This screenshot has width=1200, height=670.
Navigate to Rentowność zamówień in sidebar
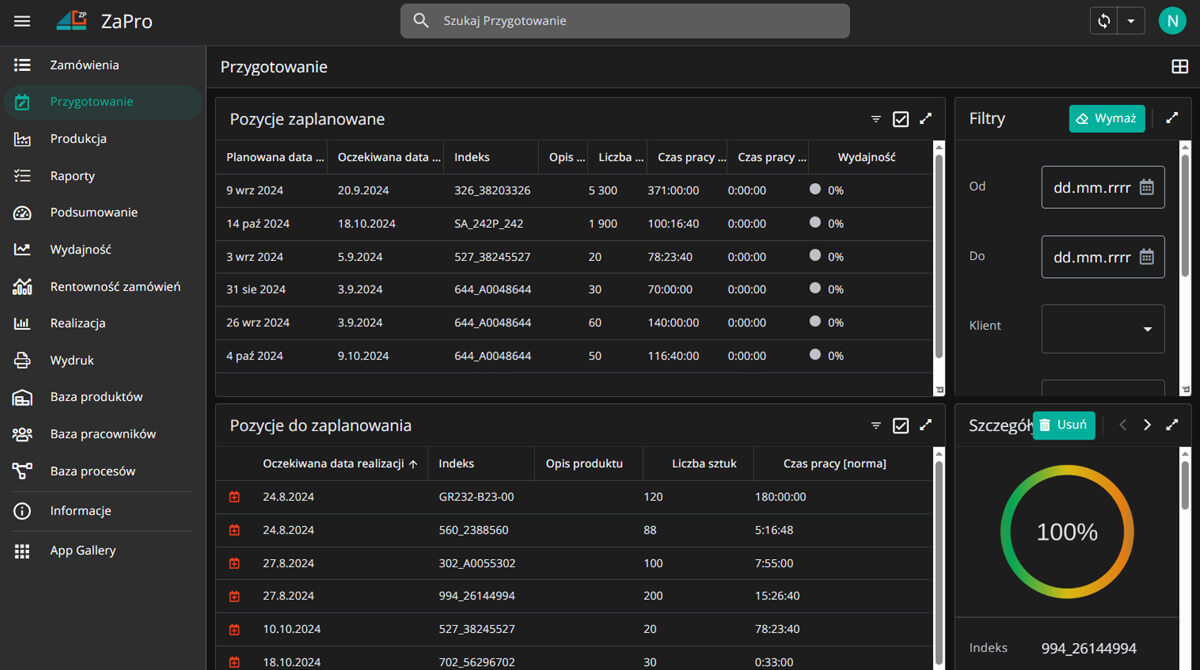(115, 287)
